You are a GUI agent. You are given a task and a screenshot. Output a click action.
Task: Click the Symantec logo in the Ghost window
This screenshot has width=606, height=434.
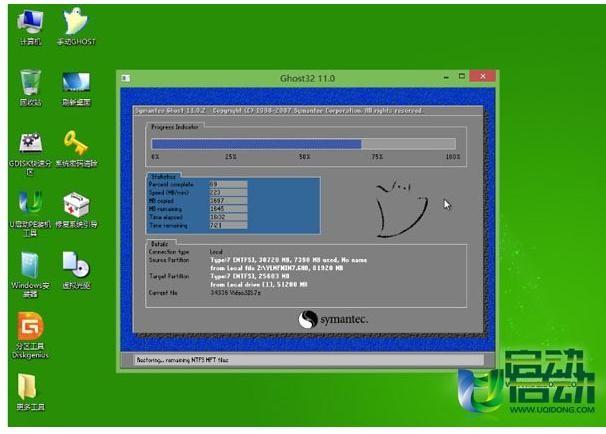click(x=333, y=320)
